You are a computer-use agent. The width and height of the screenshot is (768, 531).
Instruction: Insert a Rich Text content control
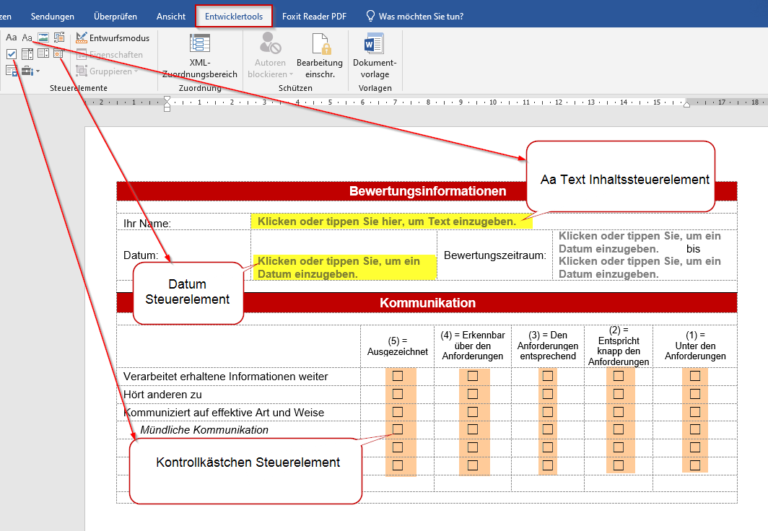(11, 38)
